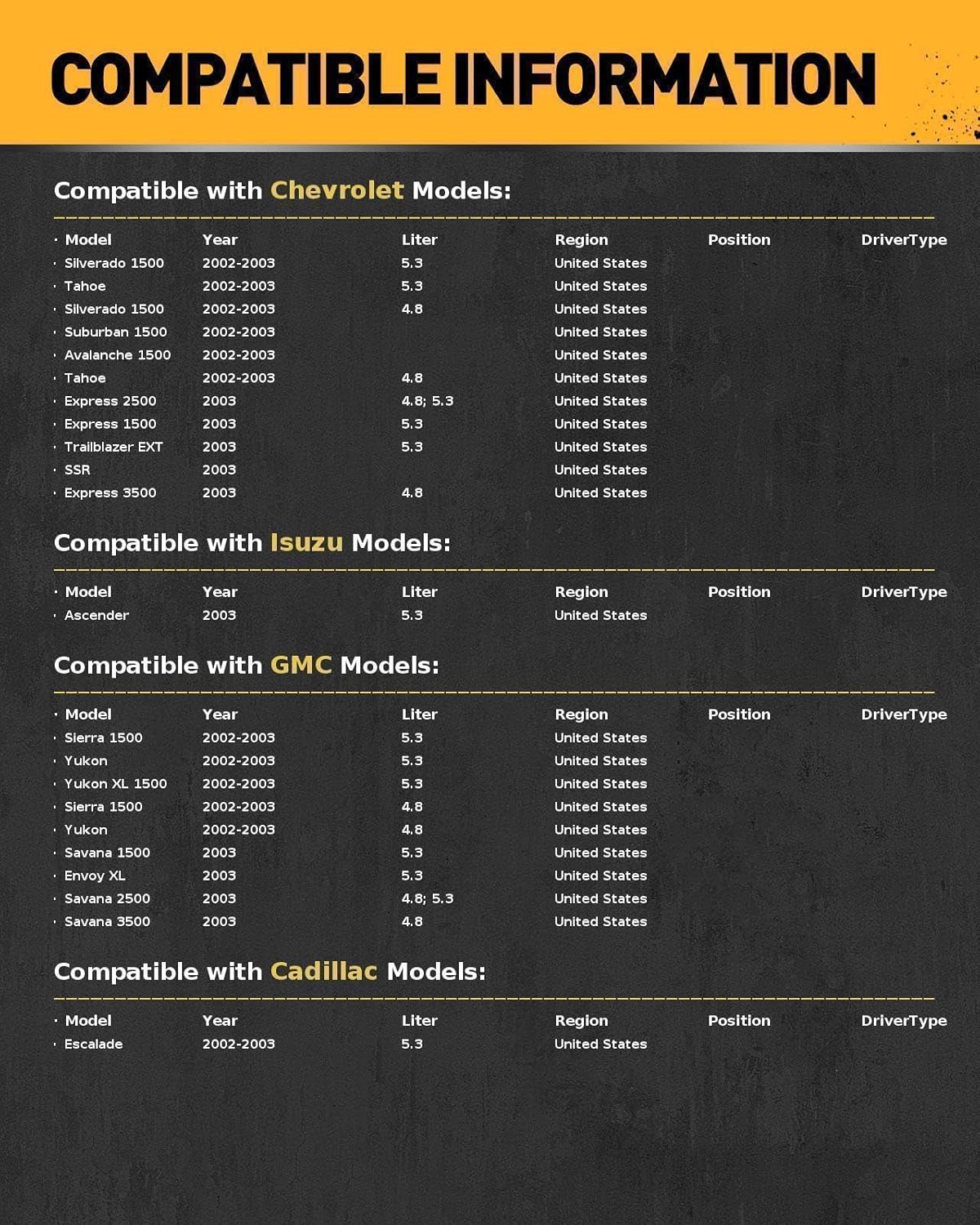This screenshot has height=1225, width=980.
Task: Click the year 2003 in the Savana 3500 row
Action: pos(219,920)
